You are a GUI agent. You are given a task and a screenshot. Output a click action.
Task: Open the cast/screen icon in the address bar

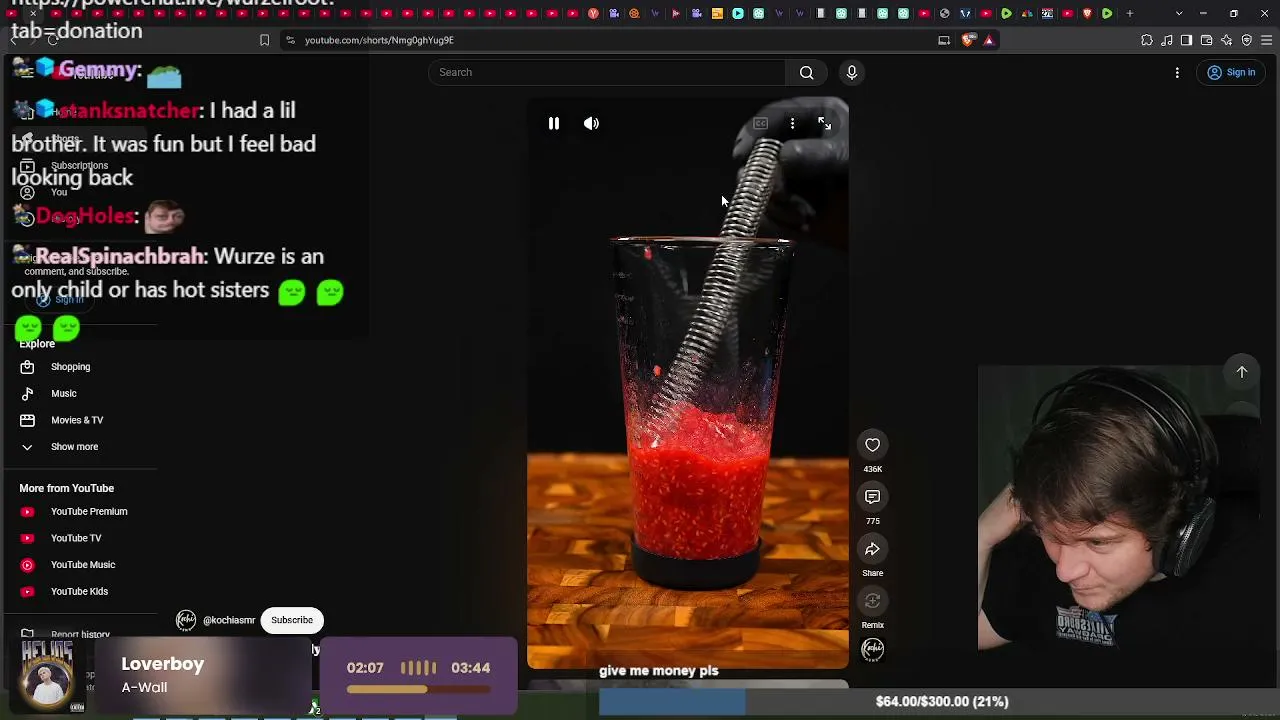pos(944,40)
